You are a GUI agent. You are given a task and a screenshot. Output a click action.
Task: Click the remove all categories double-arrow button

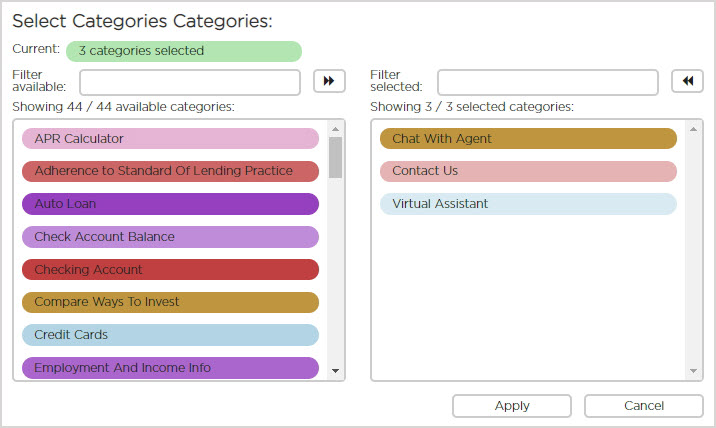[x=687, y=82]
